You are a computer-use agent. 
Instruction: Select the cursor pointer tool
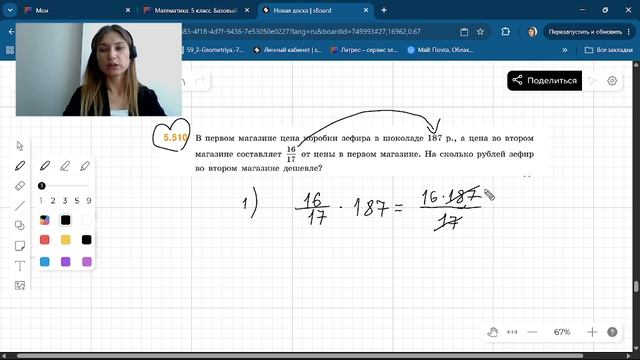click(x=20, y=146)
